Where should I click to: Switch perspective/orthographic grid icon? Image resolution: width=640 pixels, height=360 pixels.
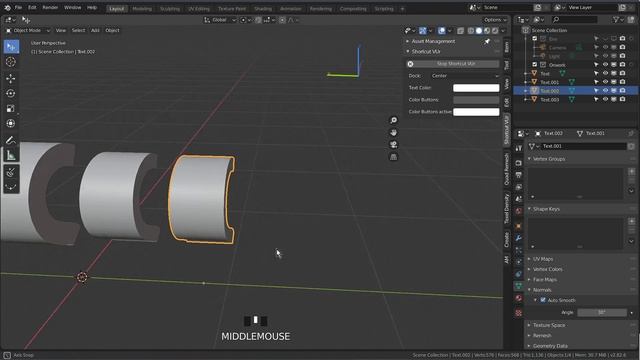[393, 157]
